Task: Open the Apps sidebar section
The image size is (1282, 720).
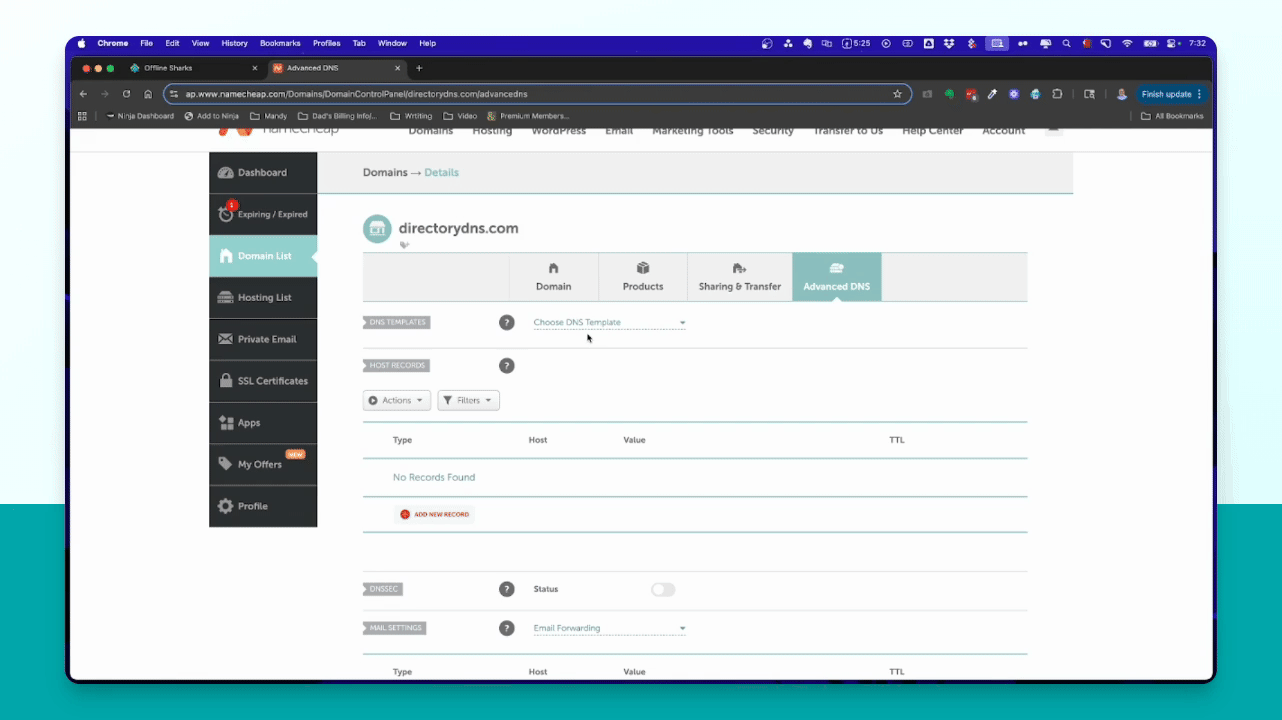Action: click(263, 423)
